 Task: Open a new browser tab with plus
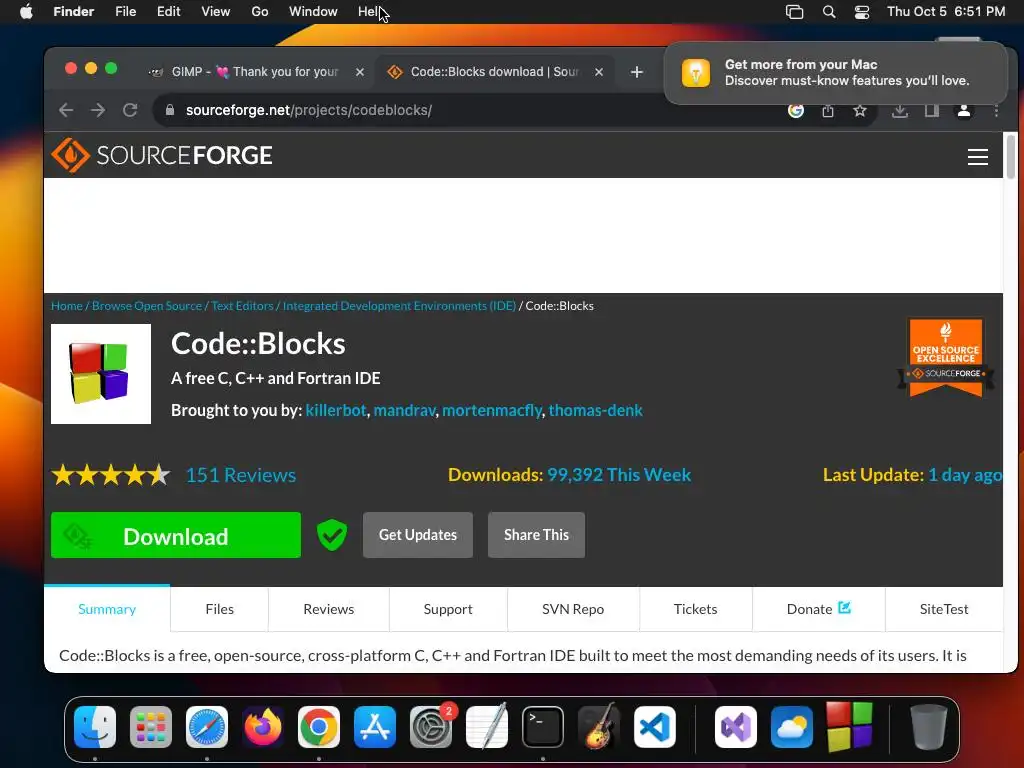point(637,72)
